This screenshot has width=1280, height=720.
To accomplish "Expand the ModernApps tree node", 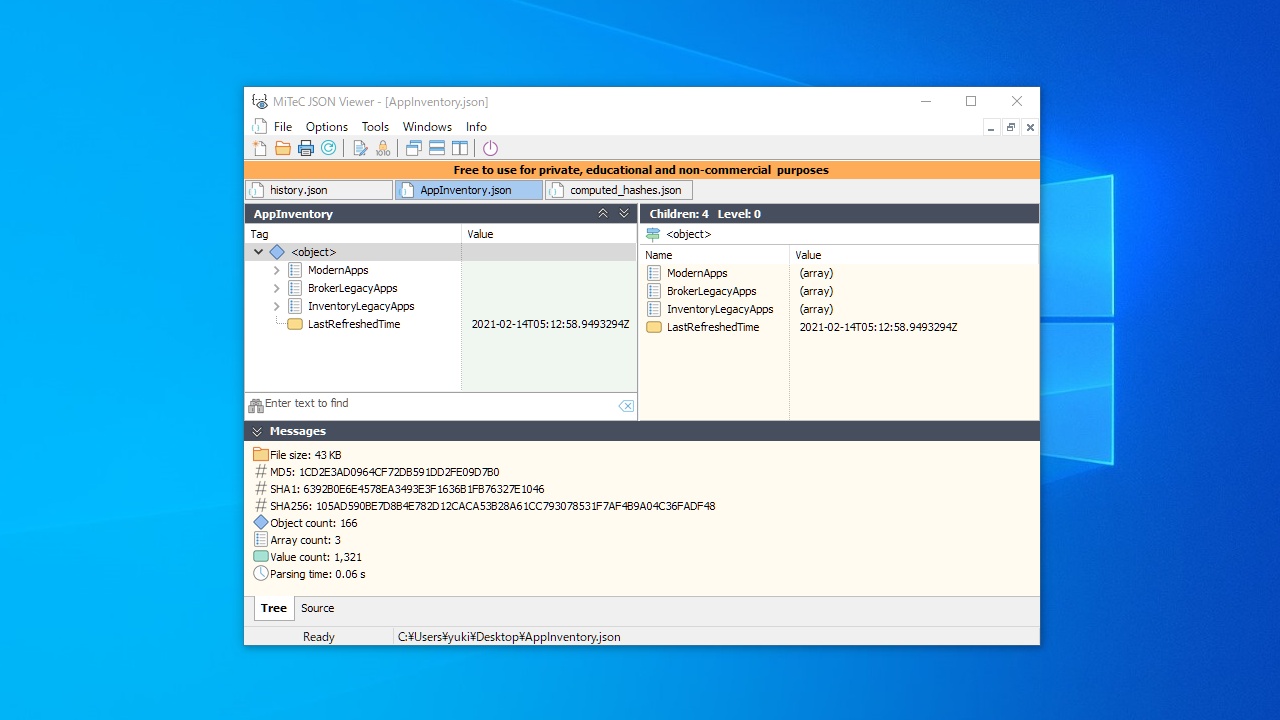I will 277,270.
